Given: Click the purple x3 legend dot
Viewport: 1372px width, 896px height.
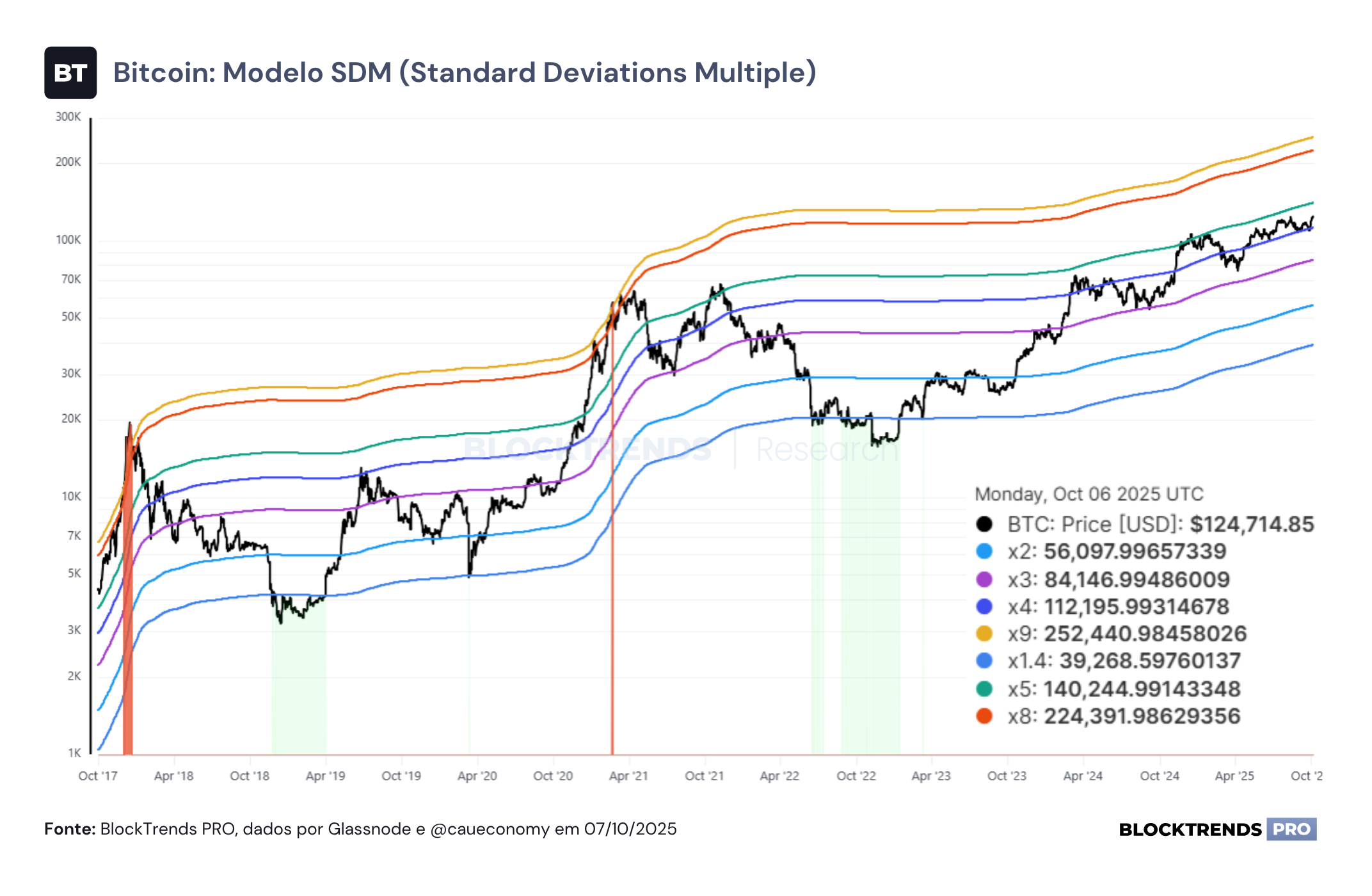Looking at the screenshot, I should tap(984, 580).
